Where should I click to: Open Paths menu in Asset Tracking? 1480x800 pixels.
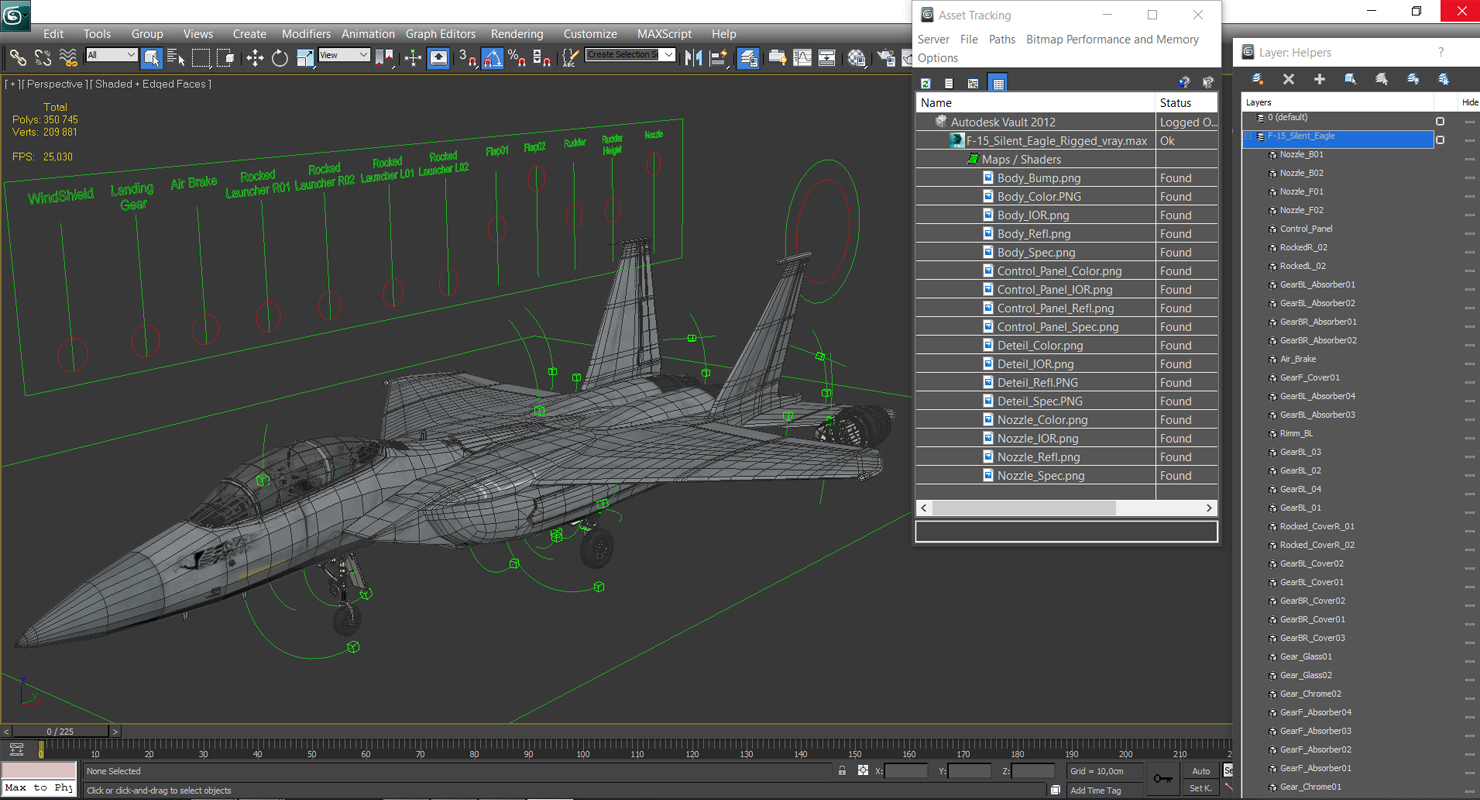click(x=1001, y=39)
